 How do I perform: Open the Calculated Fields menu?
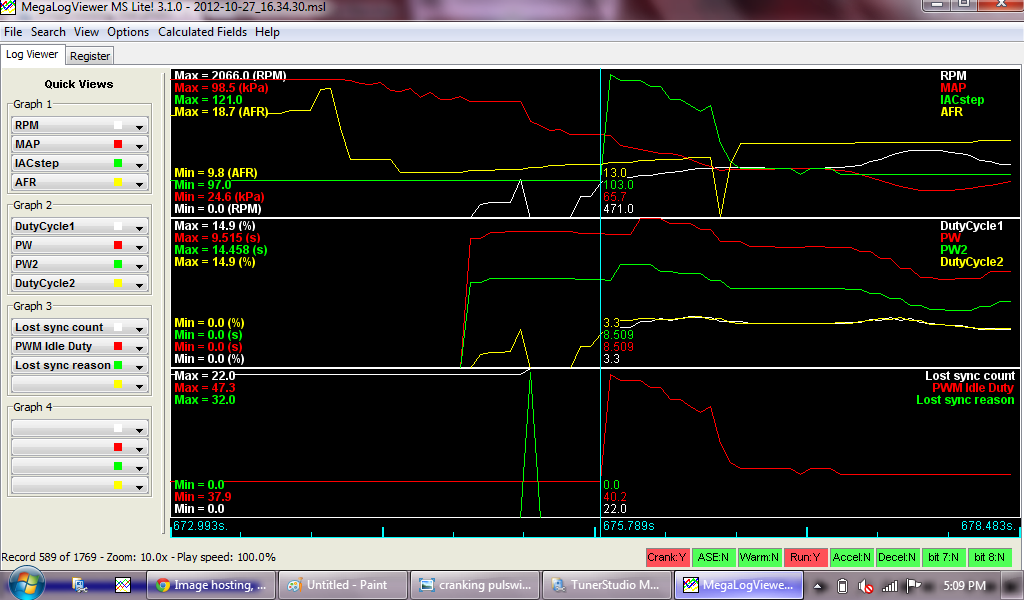[x=202, y=32]
